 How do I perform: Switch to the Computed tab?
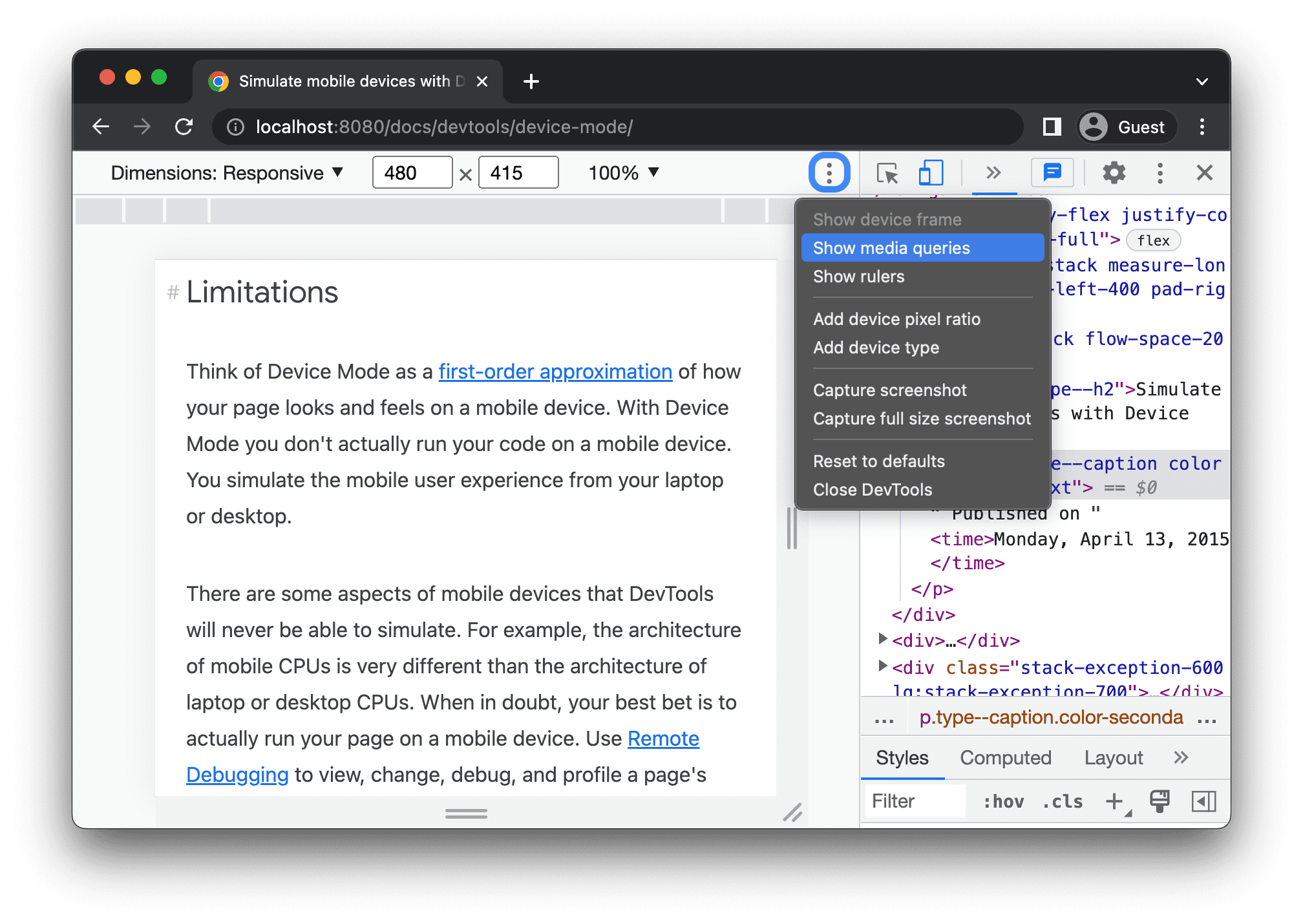pos(1006,758)
